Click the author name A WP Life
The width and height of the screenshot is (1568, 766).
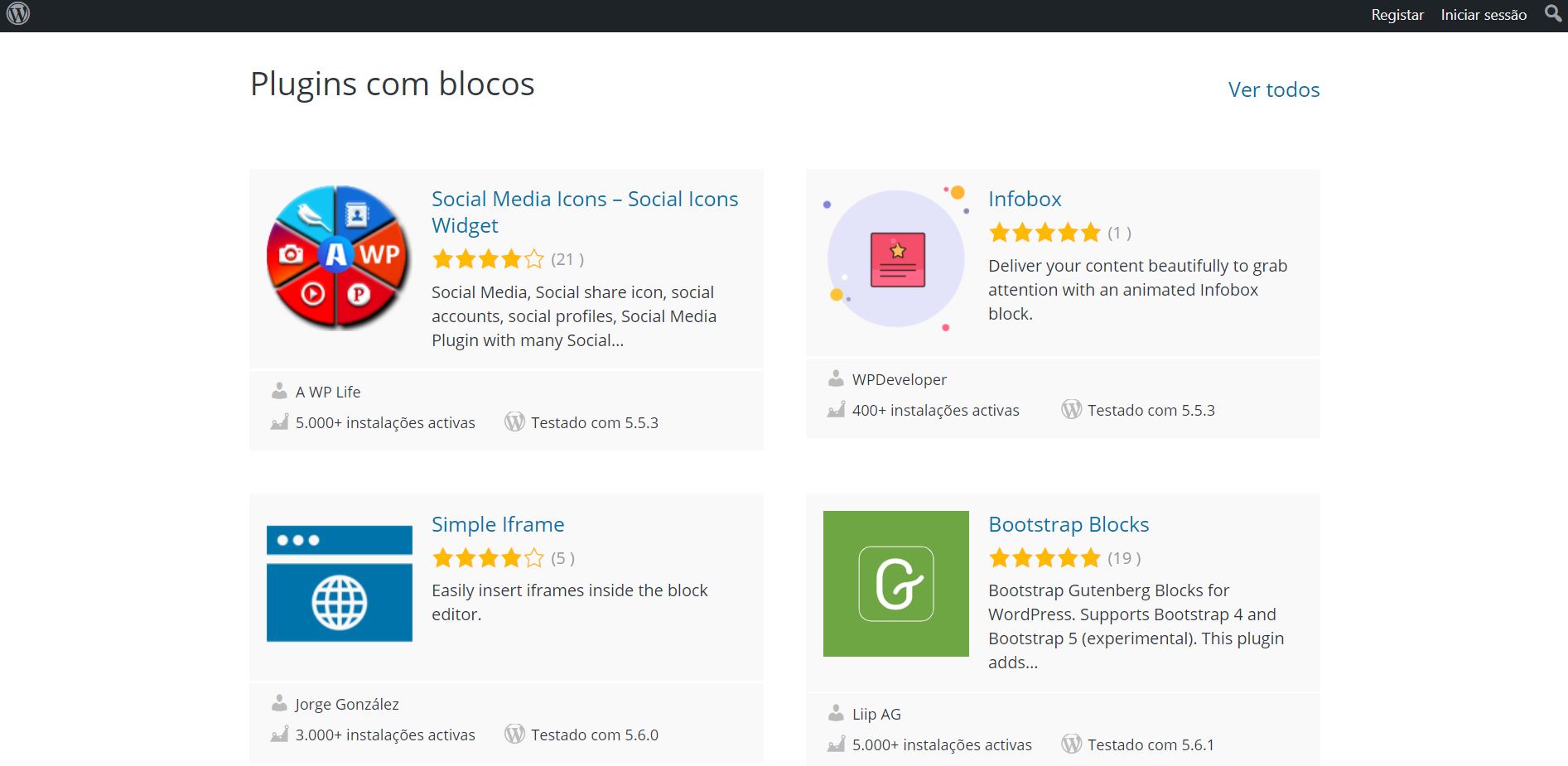click(x=328, y=392)
